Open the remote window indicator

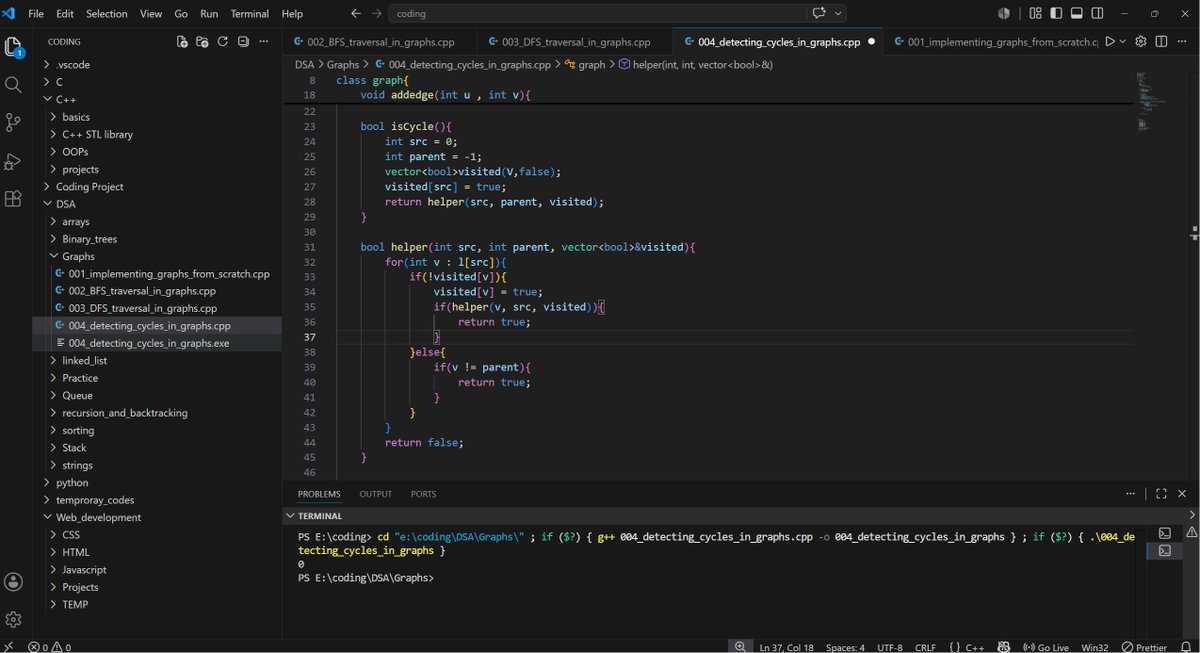pos(9,646)
